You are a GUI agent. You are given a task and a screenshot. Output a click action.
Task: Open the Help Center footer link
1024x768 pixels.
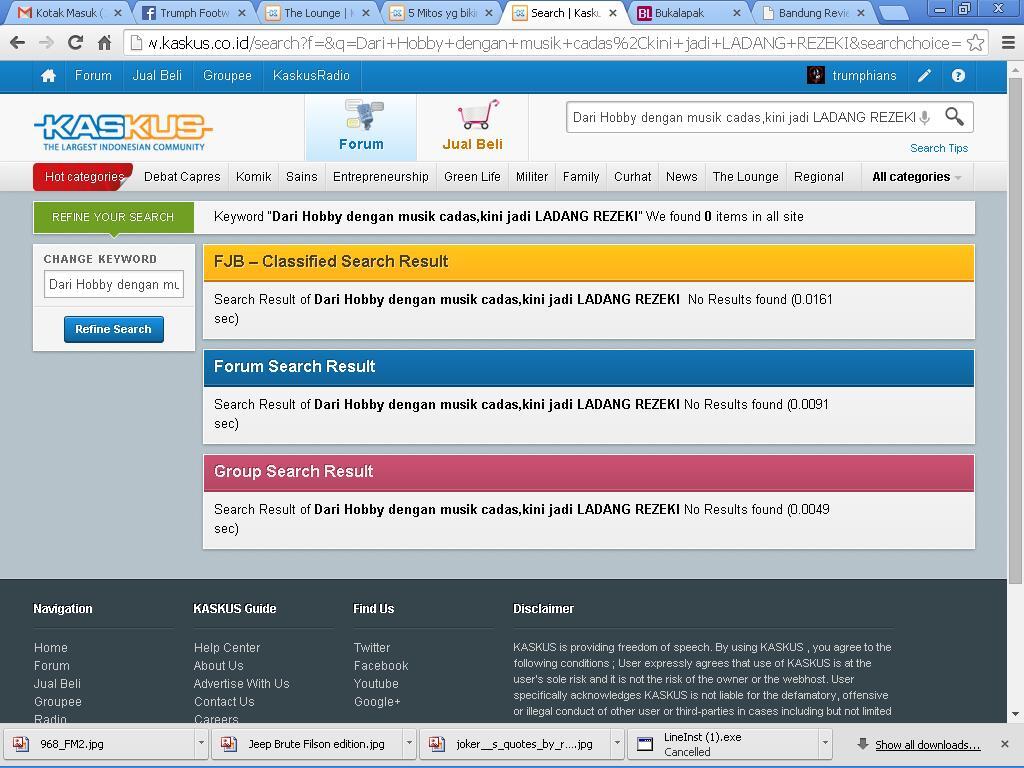click(x=227, y=648)
